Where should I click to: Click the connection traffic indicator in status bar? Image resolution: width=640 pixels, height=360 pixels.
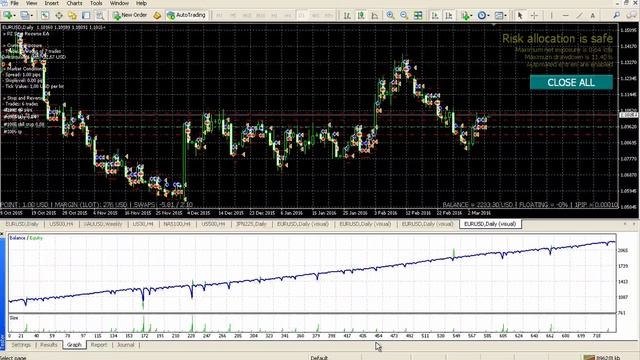[x=602, y=358]
